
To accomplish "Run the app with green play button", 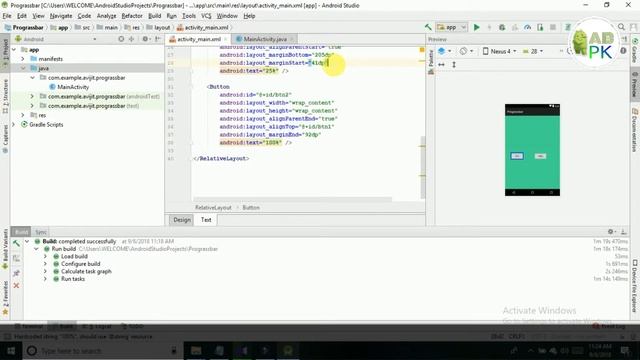I will 476,27.
